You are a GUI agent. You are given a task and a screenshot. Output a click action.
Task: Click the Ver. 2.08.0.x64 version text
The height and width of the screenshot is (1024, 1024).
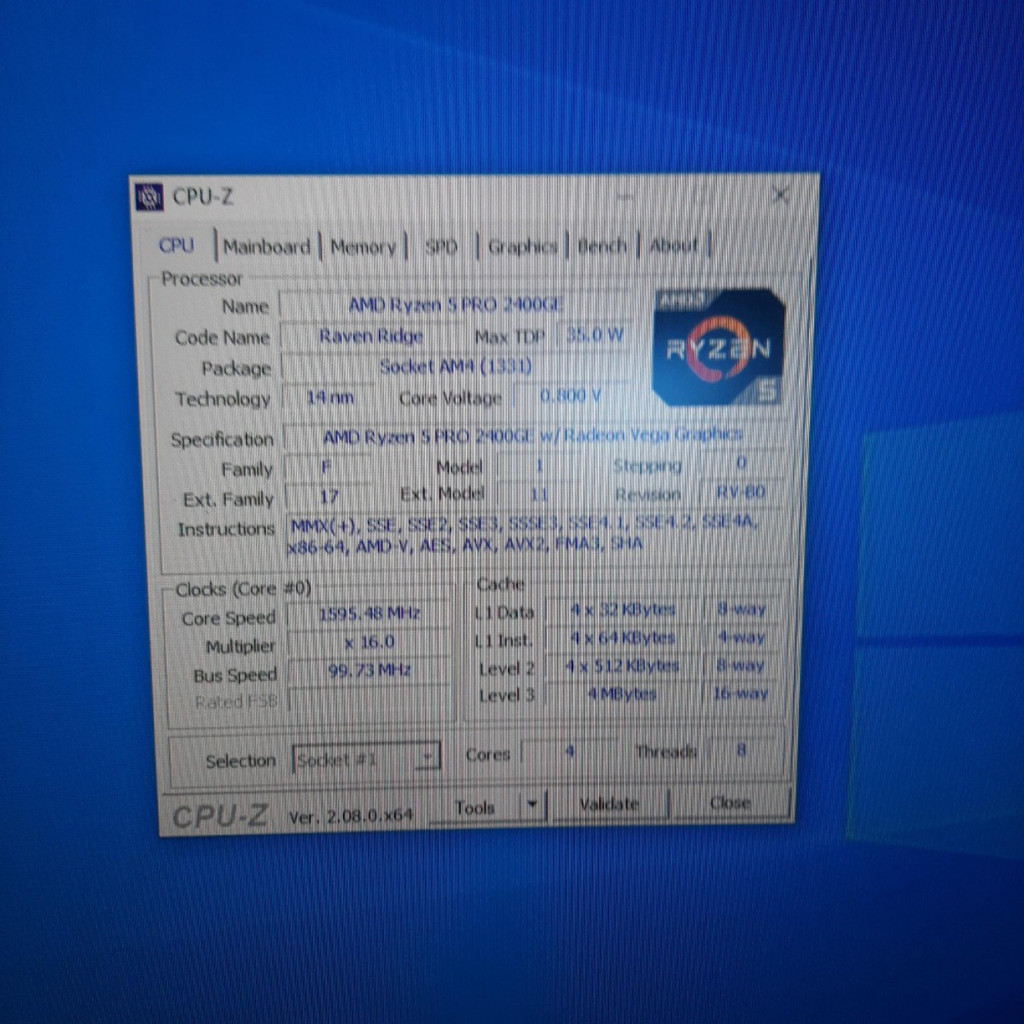(351, 816)
